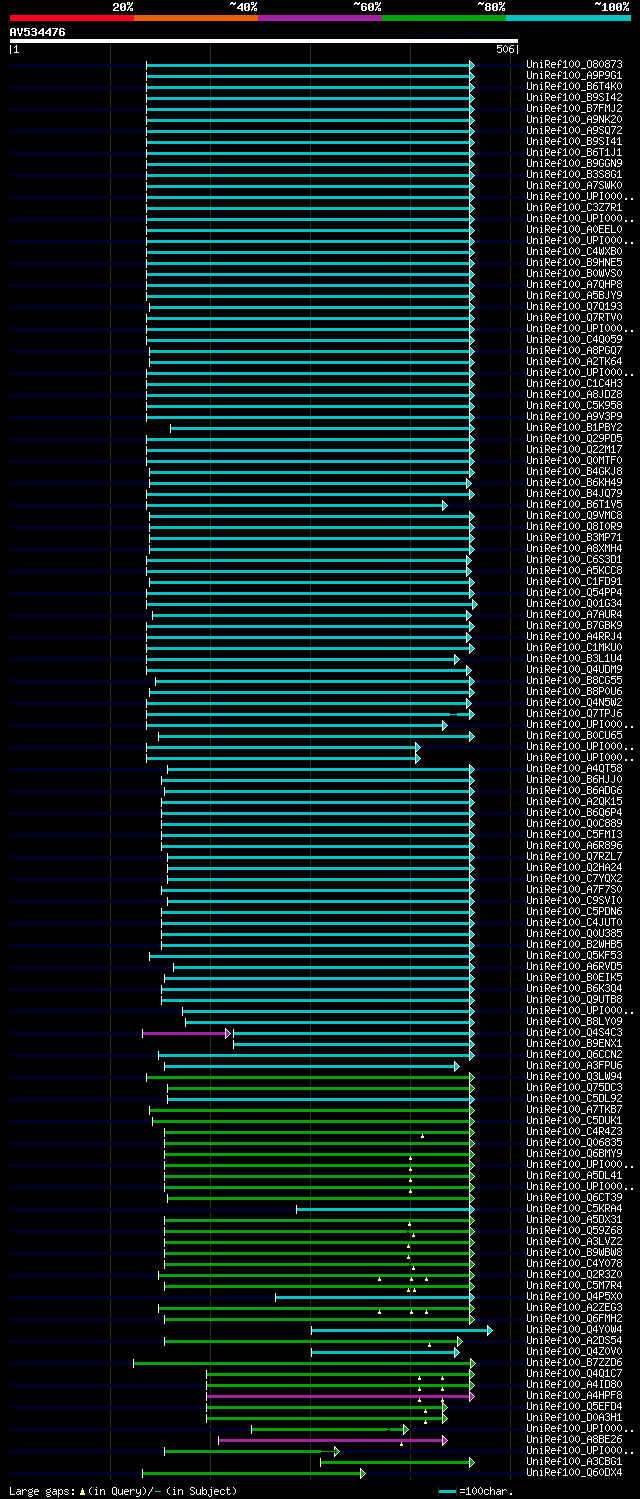Select label UniRef100_Q22M17

[574, 450]
